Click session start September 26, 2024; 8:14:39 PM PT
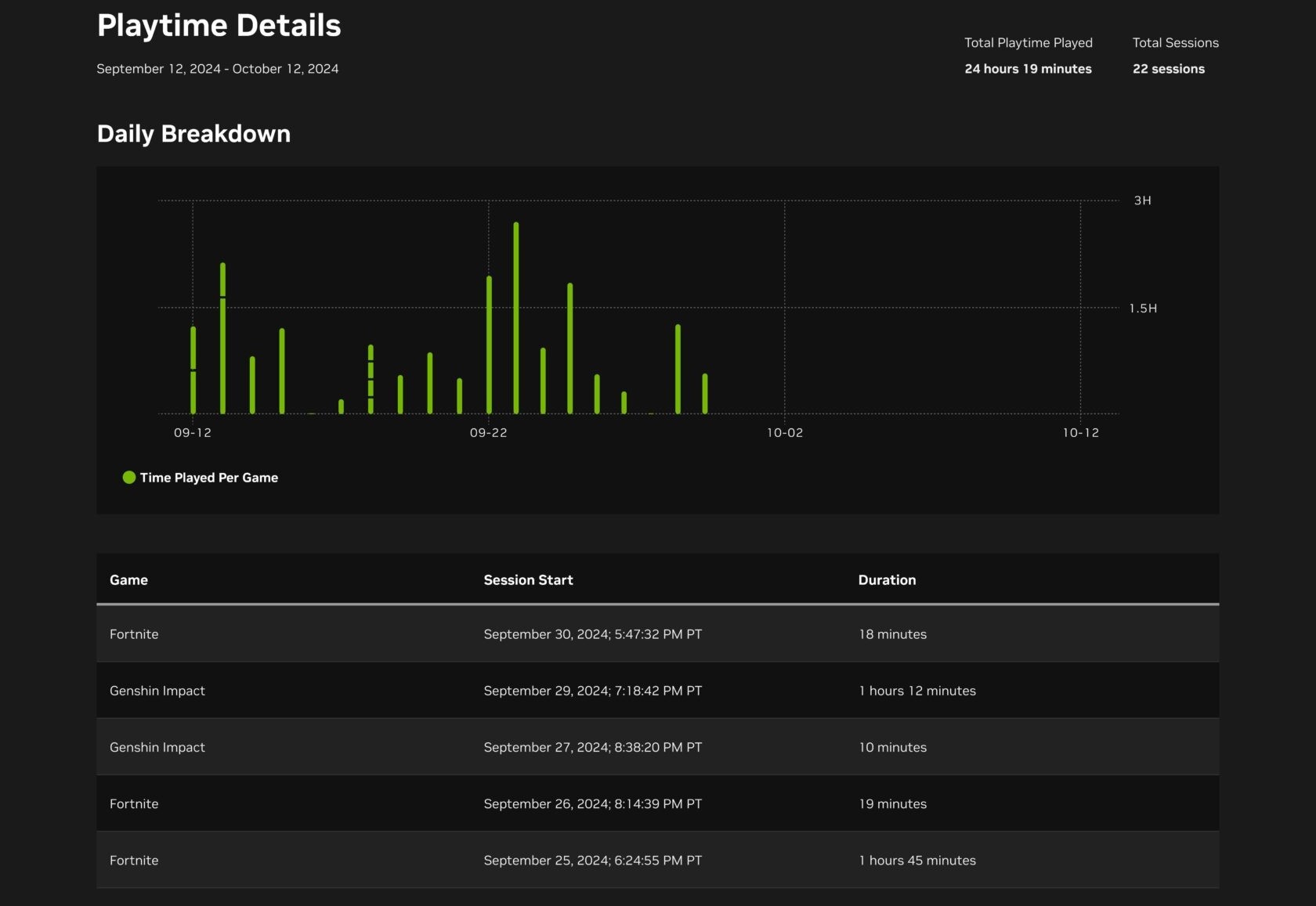1316x906 pixels. [x=593, y=803]
